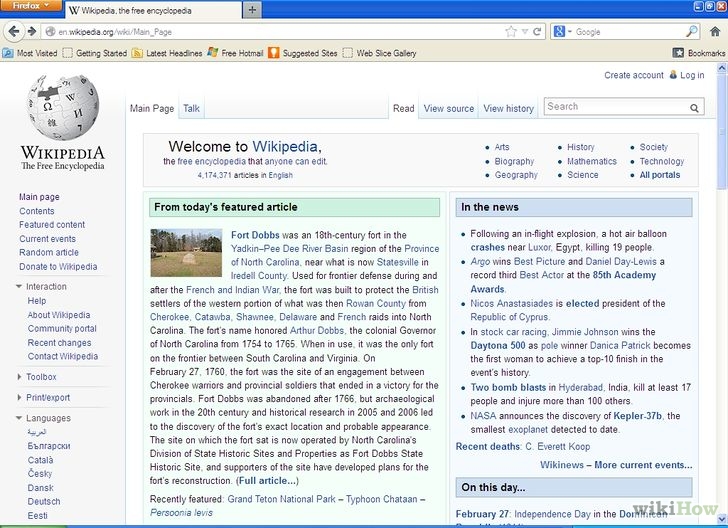728x528 pixels.
Task: Open the Kepler-37b news link
Action: click(638, 416)
